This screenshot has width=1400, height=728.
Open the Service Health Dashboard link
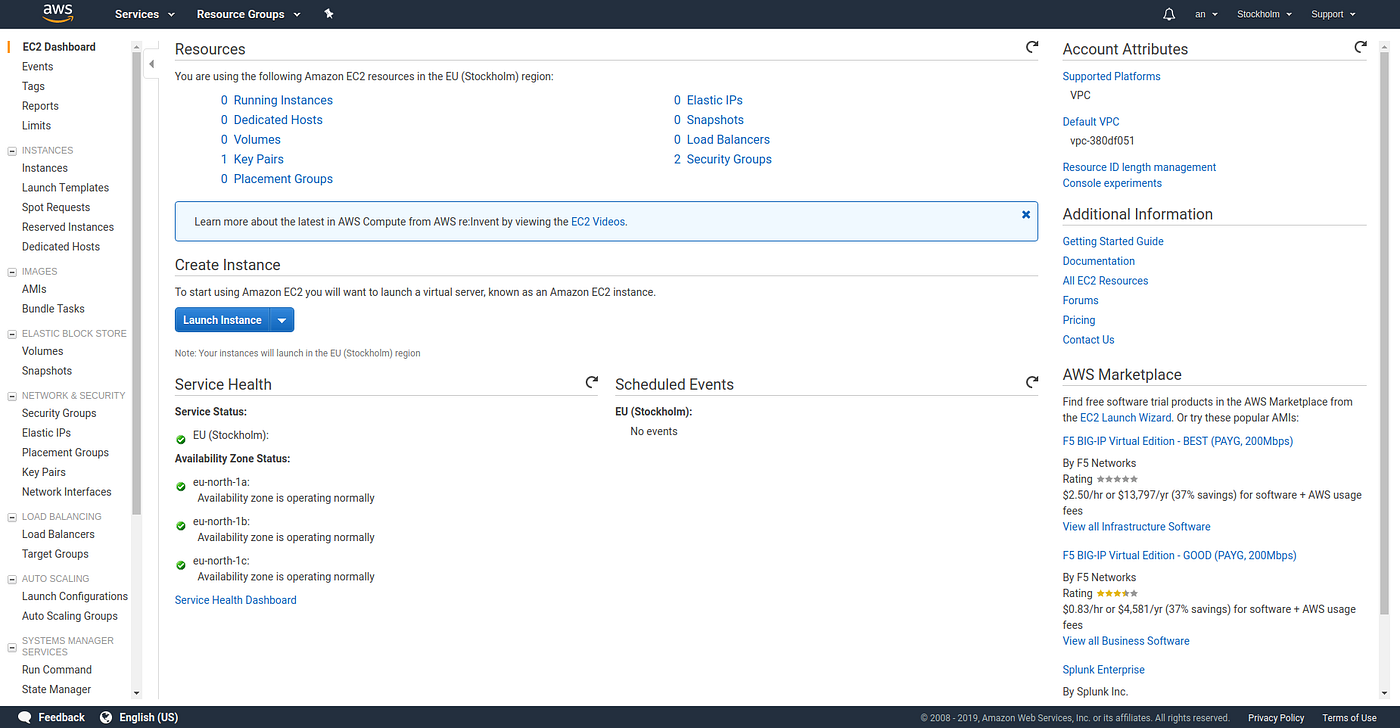click(235, 600)
